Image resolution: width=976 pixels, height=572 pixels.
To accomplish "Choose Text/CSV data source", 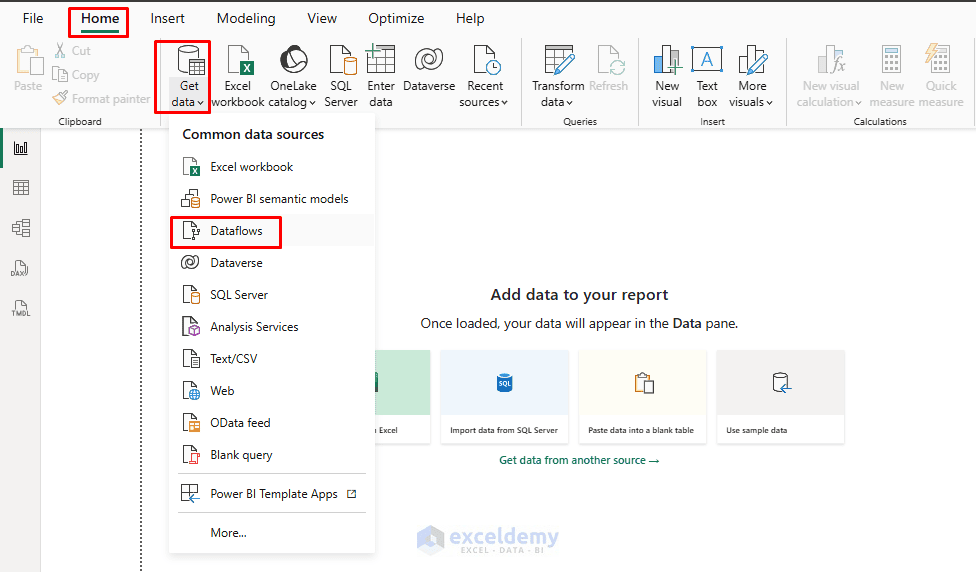I will [272, 359].
